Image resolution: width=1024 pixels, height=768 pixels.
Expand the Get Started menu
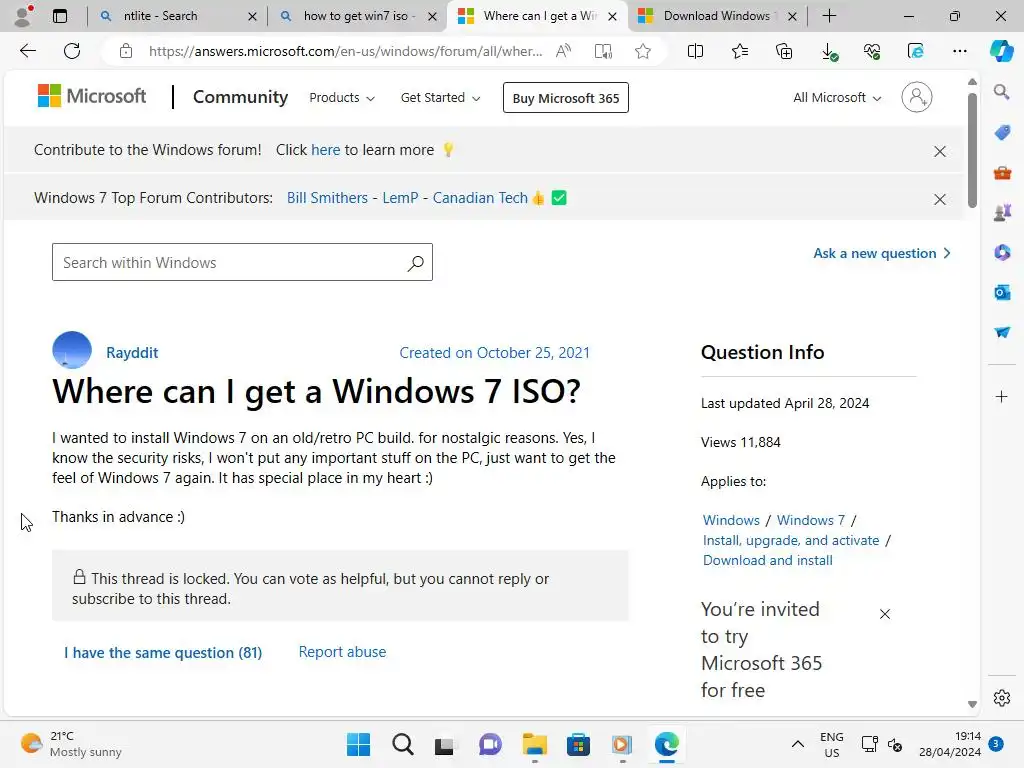click(440, 98)
